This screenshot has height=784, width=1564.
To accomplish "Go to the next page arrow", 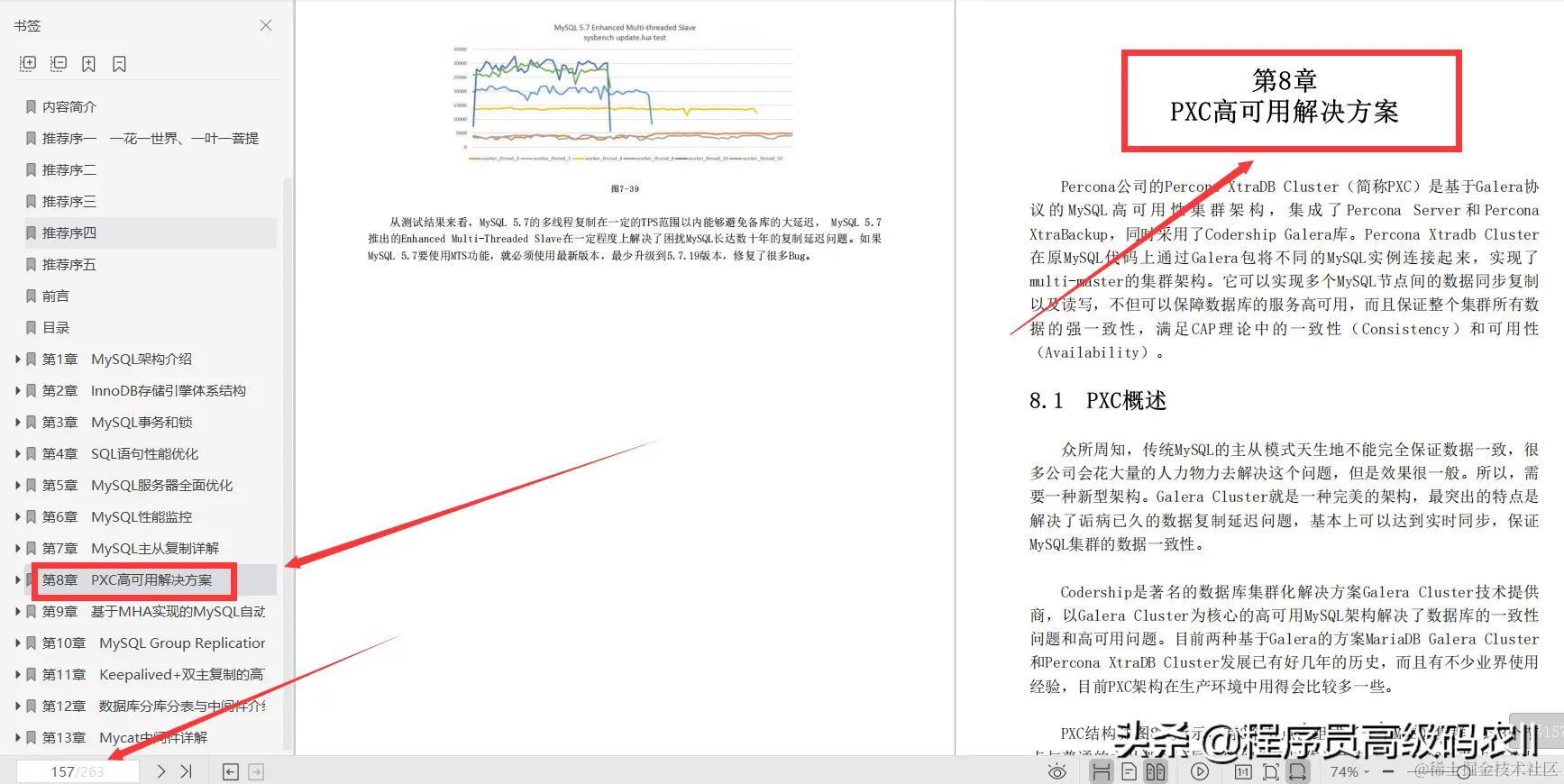I will tap(160, 771).
